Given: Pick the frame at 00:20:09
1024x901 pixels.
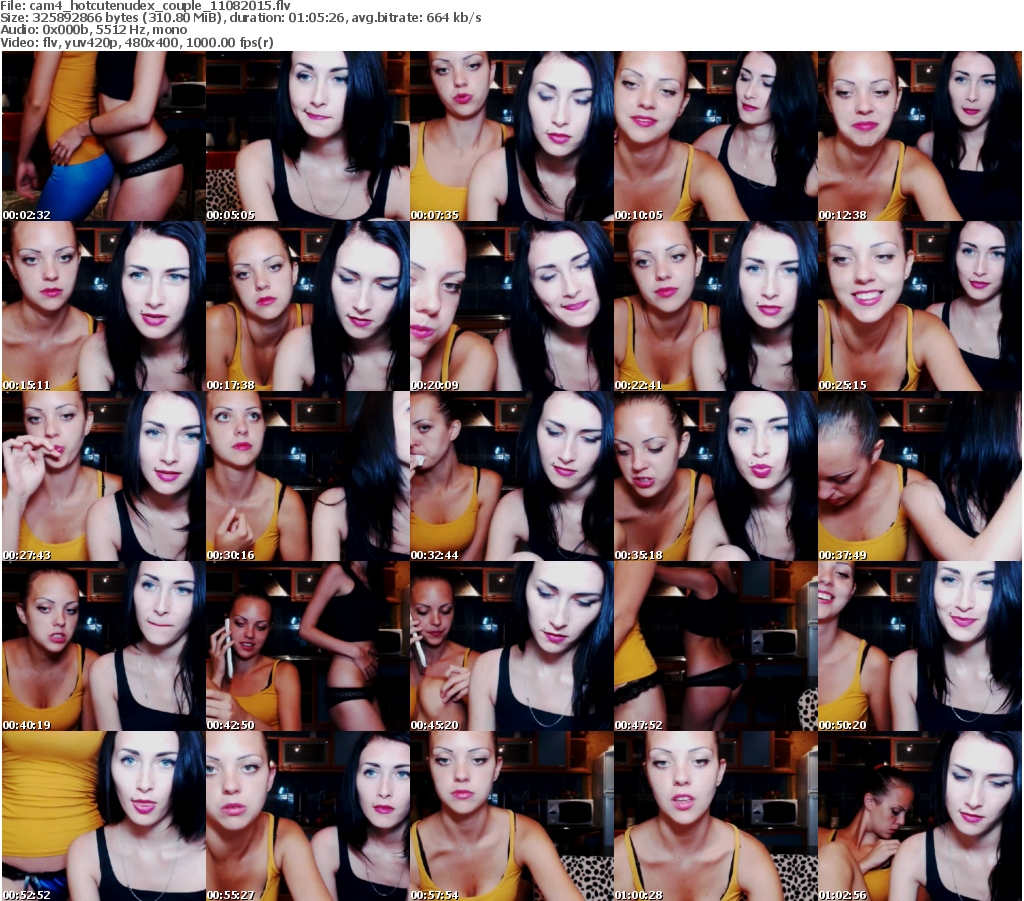Looking at the screenshot, I should (x=512, y=306).
